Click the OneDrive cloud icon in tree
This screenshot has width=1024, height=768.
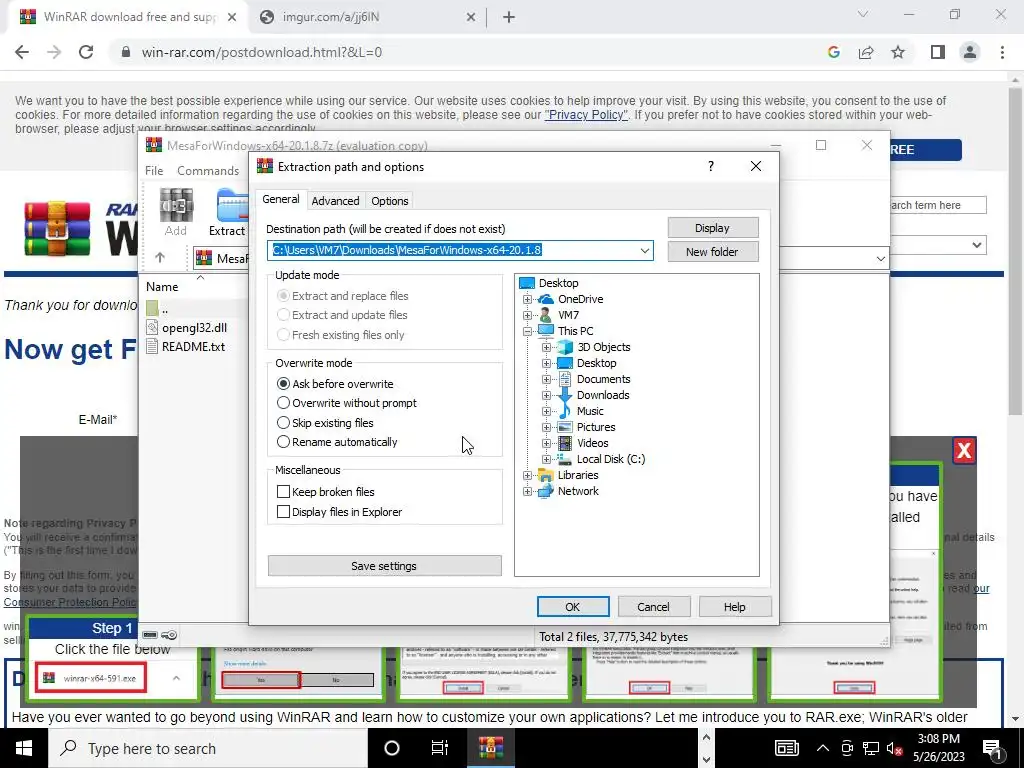point(545,299)
